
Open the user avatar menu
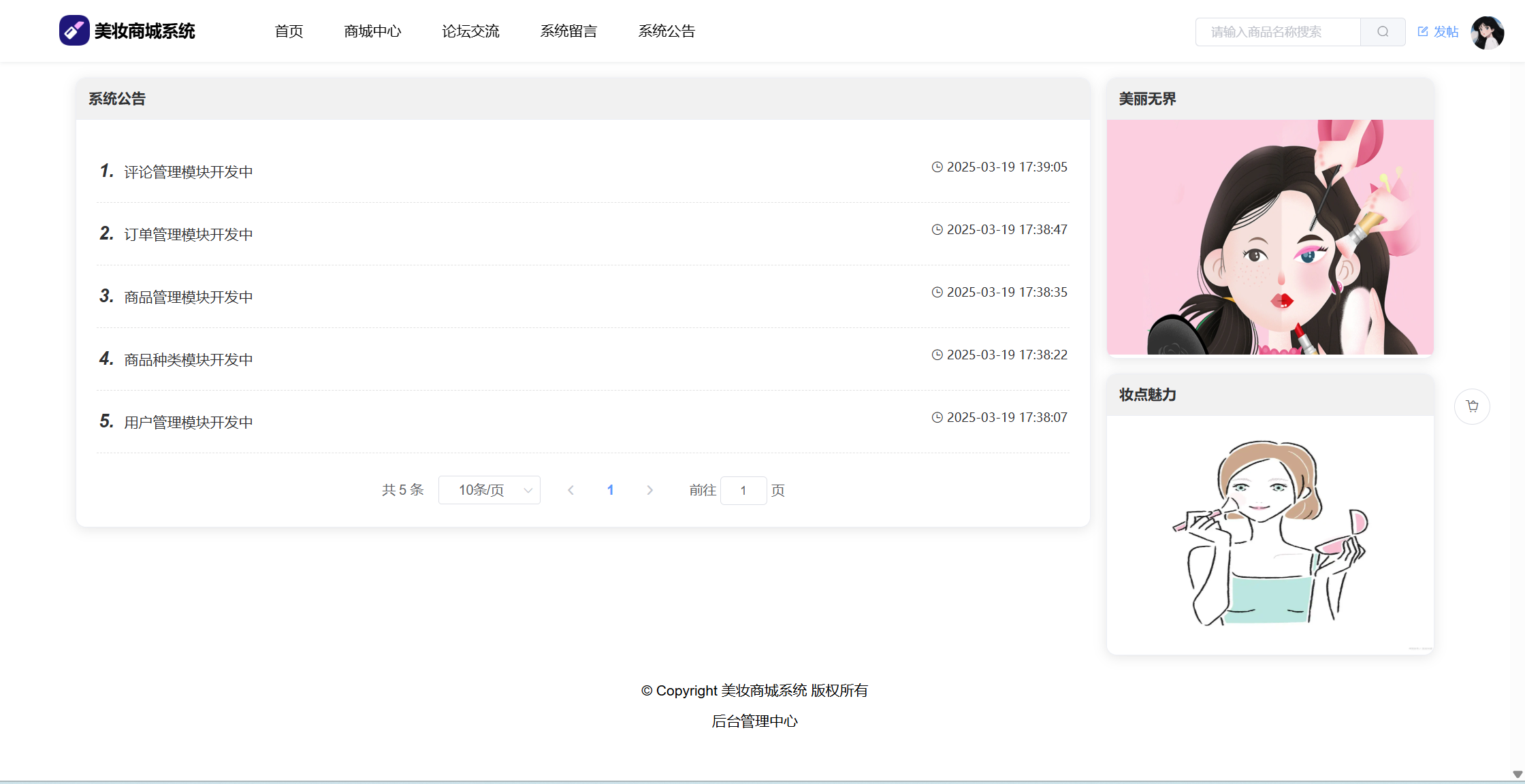(x=1487, y=32)
